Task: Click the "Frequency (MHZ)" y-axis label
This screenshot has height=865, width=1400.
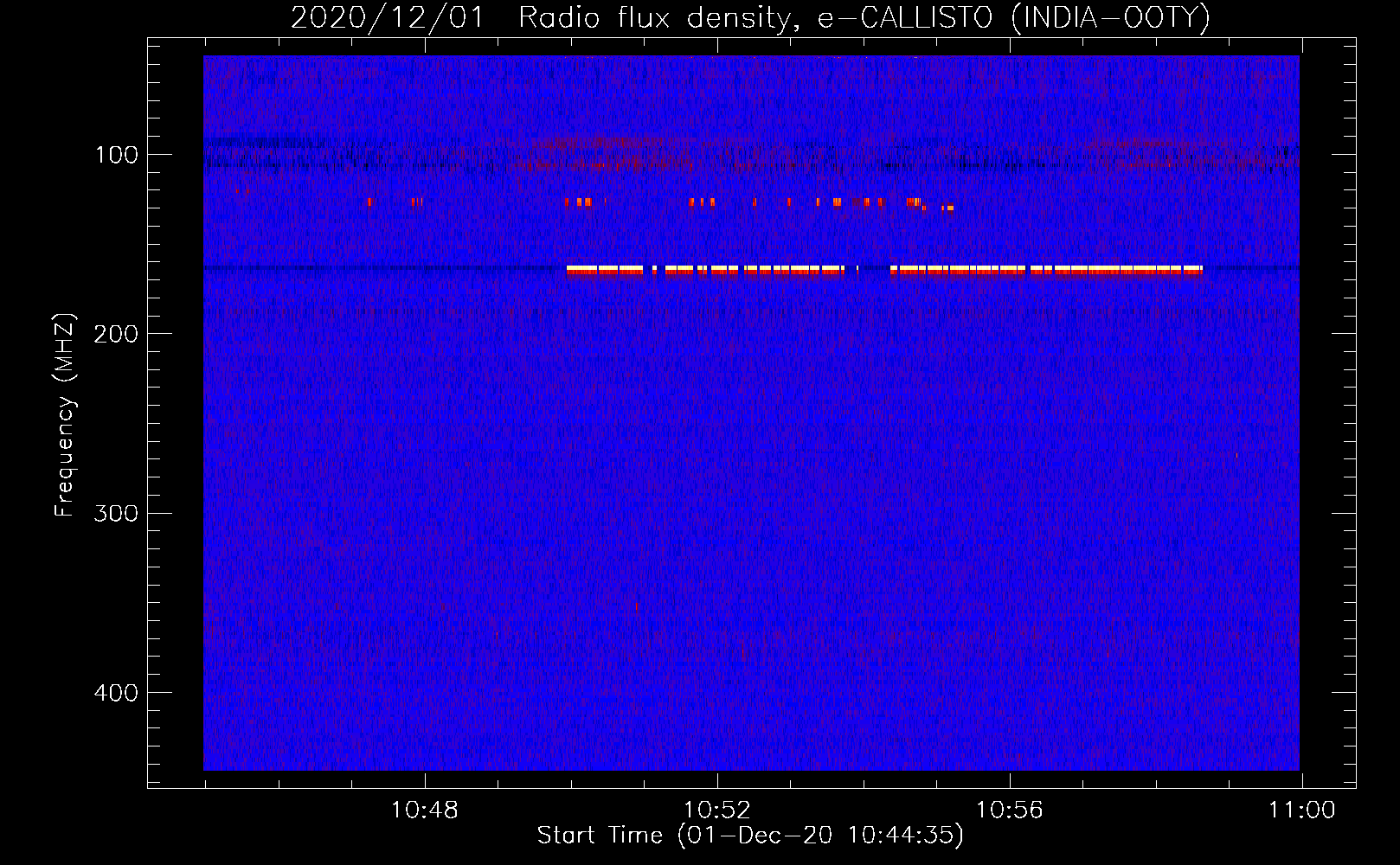Action: pos(65,415)
